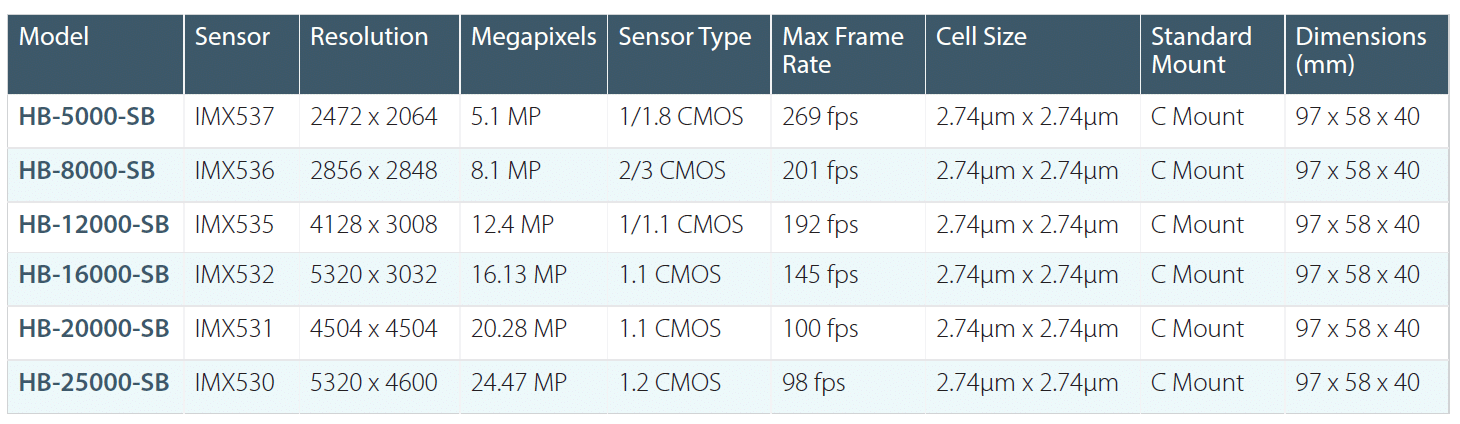This screenshot has width=1460, height=424.
Task: Open the HB-5000-SB model entry
Action: pyautogui.click(x=87, y=117)
